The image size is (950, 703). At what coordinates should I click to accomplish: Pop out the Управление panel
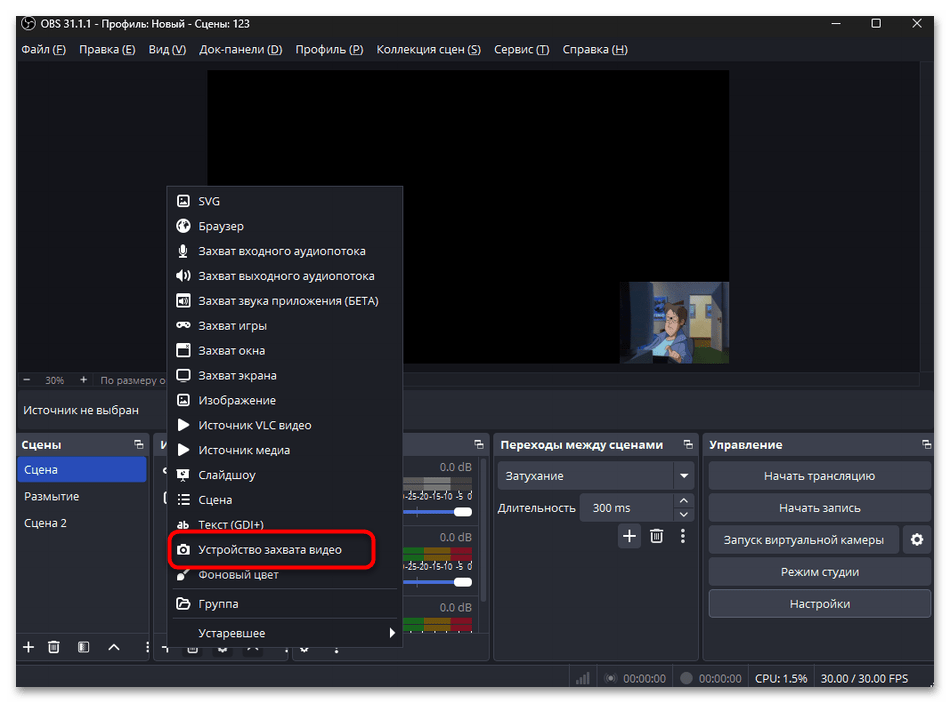pyautogui.click(x=924, y=445)
